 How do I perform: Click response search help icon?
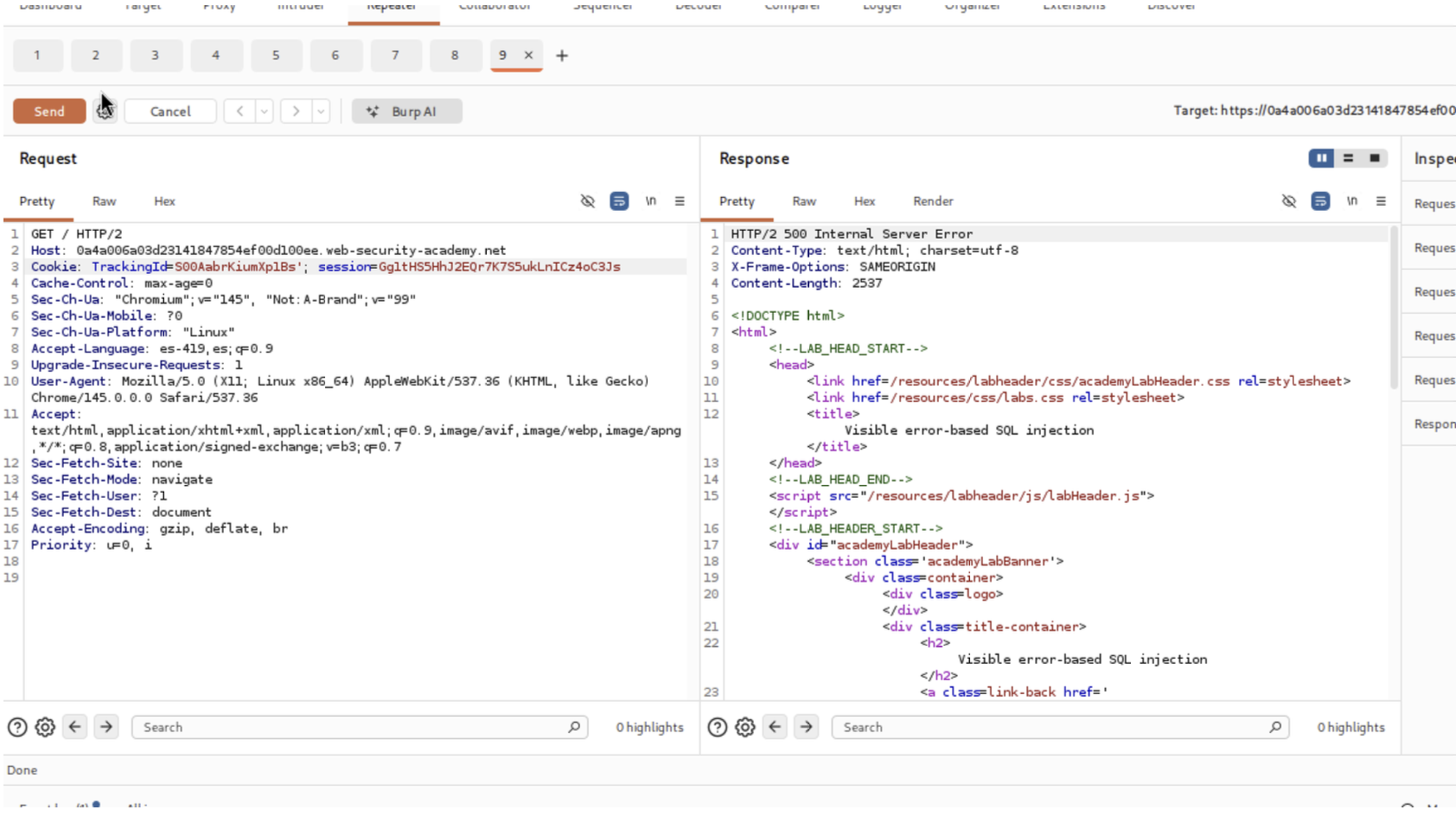tap(717, 728)
